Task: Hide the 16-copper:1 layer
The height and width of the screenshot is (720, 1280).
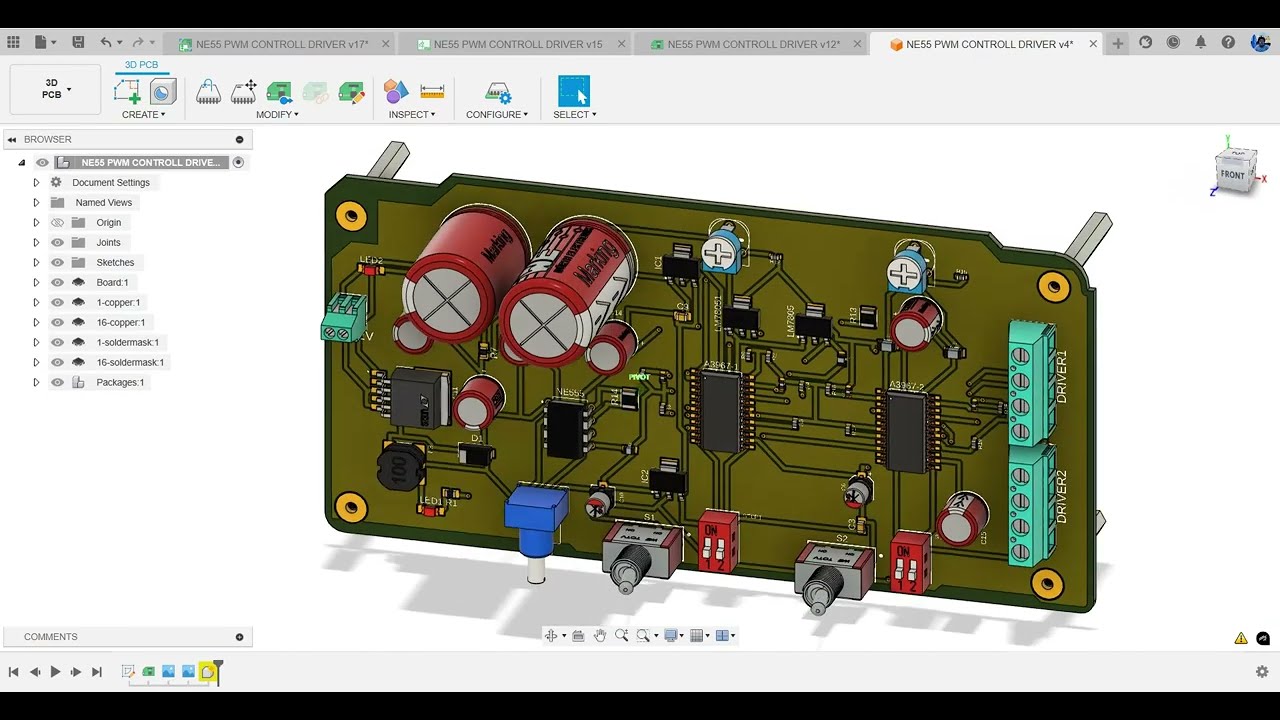Action: 57,322
